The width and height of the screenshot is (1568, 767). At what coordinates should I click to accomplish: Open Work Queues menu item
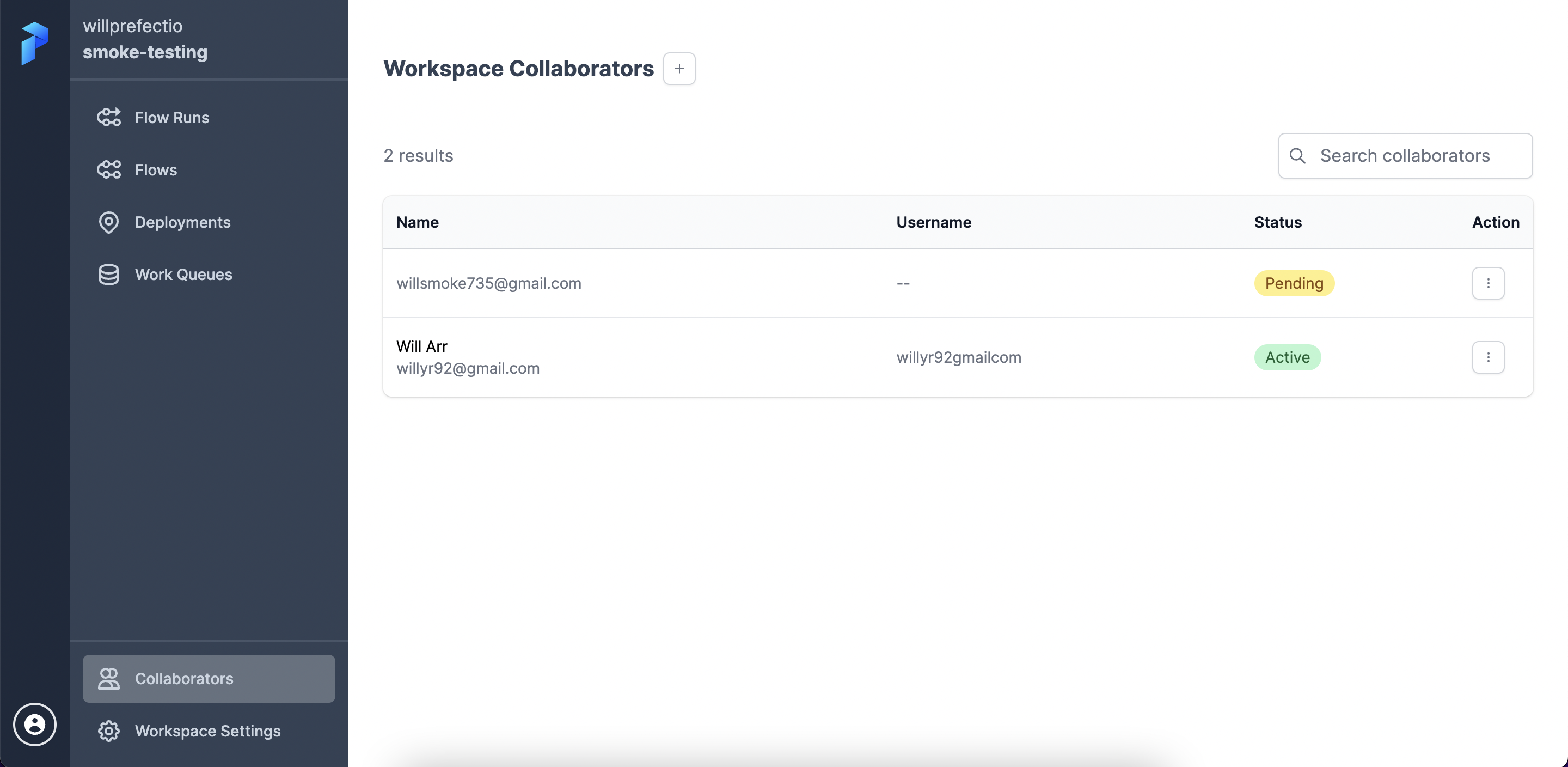183,275
